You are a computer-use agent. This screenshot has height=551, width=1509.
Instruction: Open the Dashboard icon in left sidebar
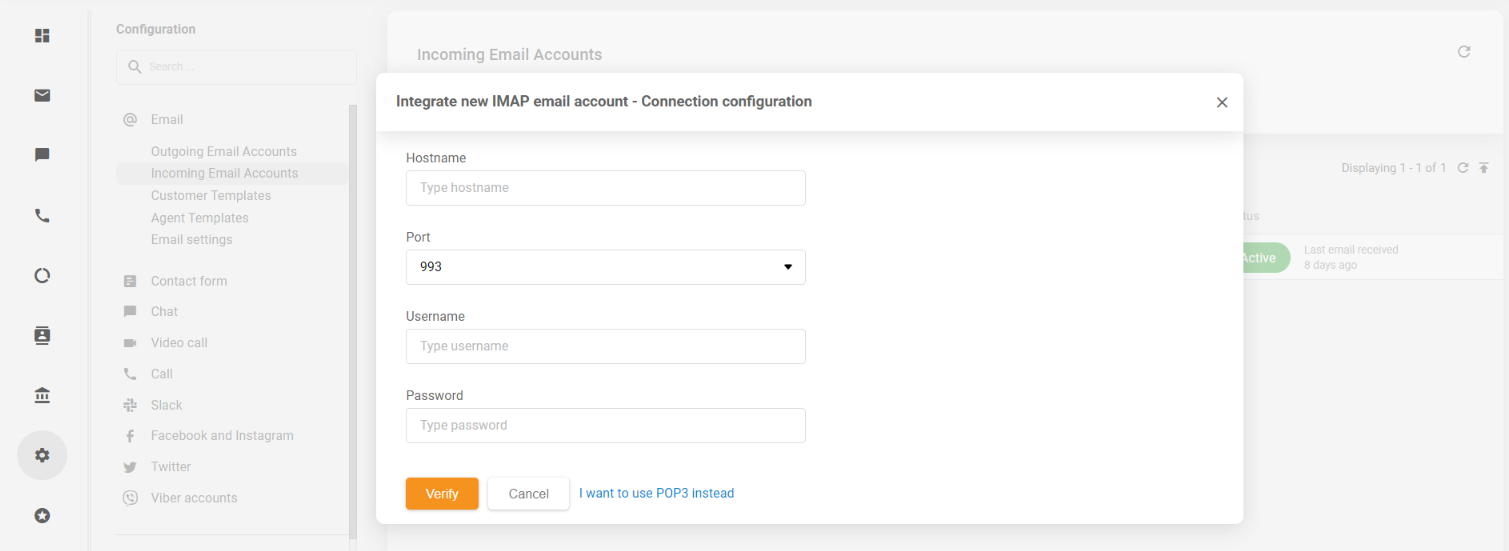[42, 36]
